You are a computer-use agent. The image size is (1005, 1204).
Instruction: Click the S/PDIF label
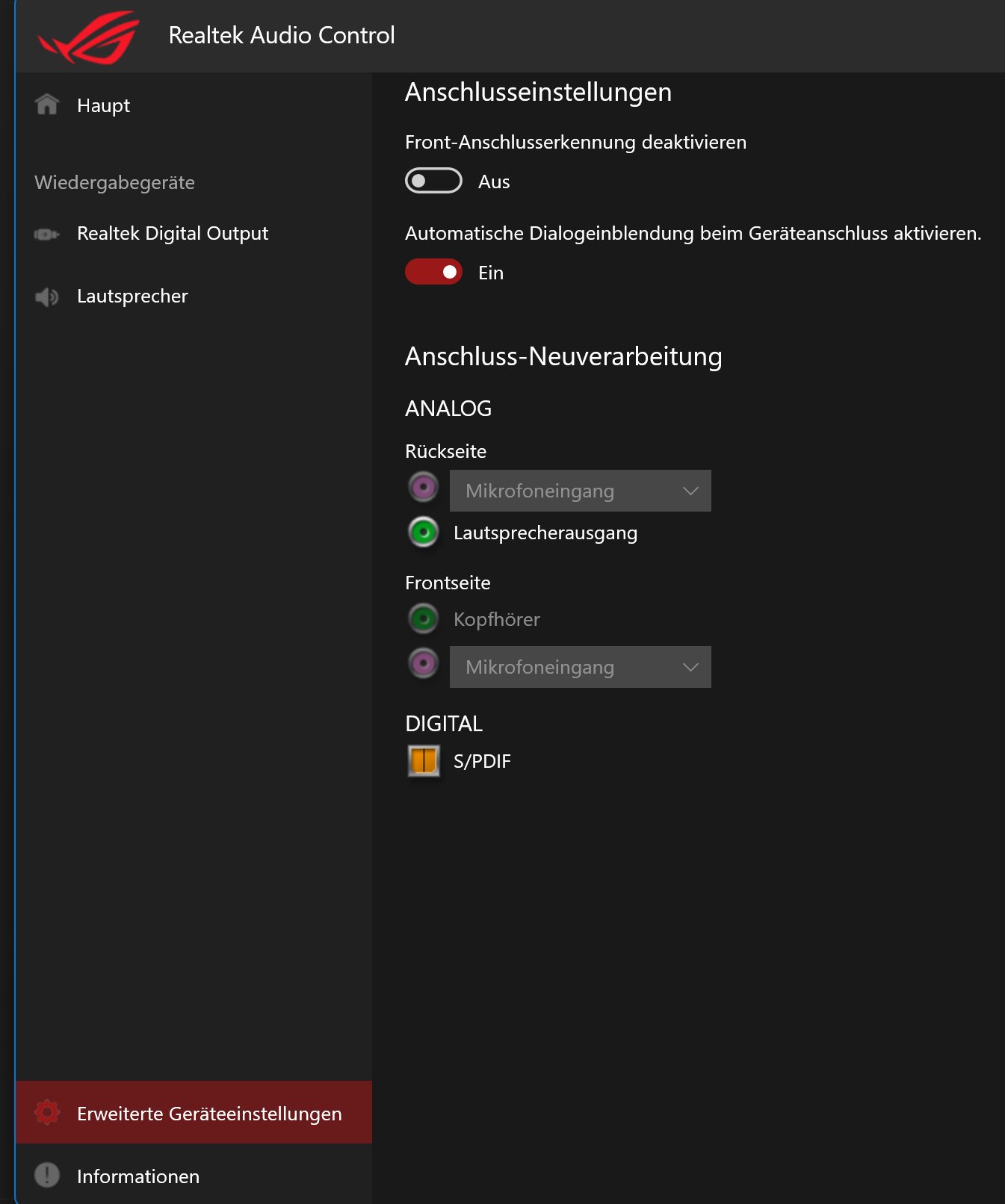pos(482,761)
